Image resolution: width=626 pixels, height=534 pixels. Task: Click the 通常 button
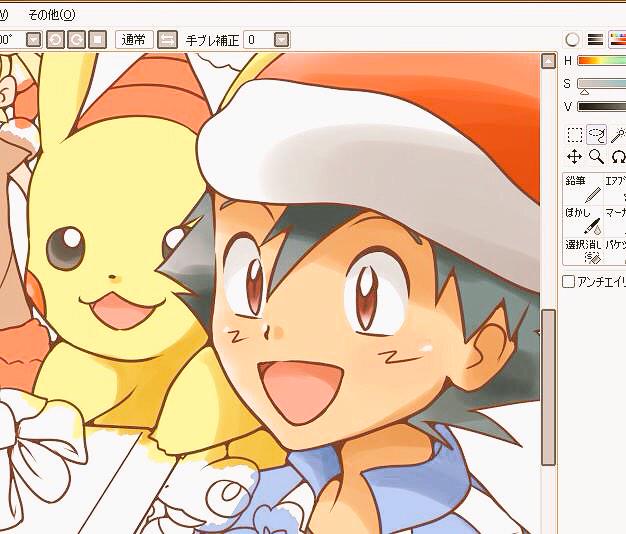[x=134, y=40]
